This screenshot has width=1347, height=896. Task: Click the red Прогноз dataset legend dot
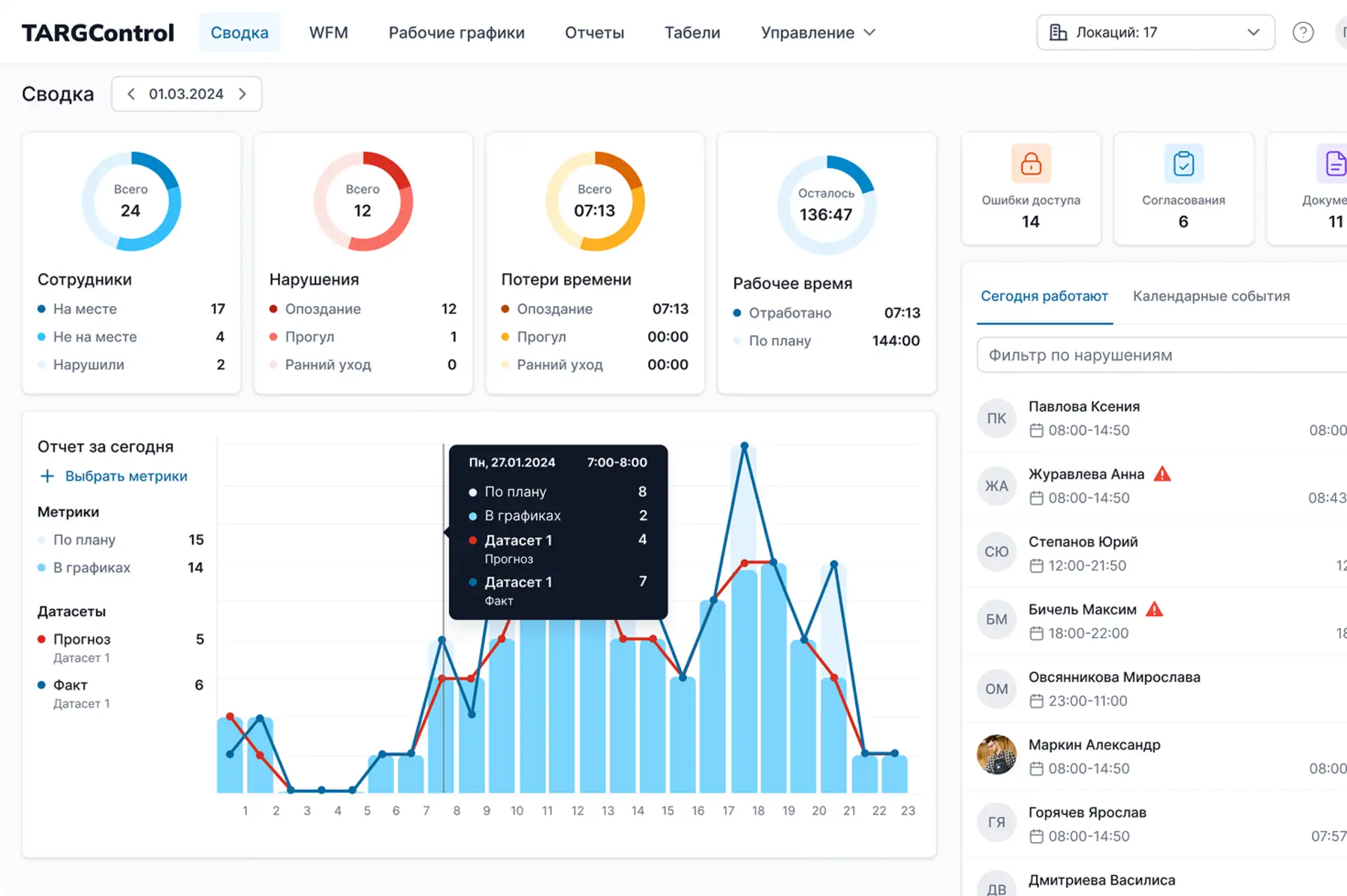[x=41, y=639]
